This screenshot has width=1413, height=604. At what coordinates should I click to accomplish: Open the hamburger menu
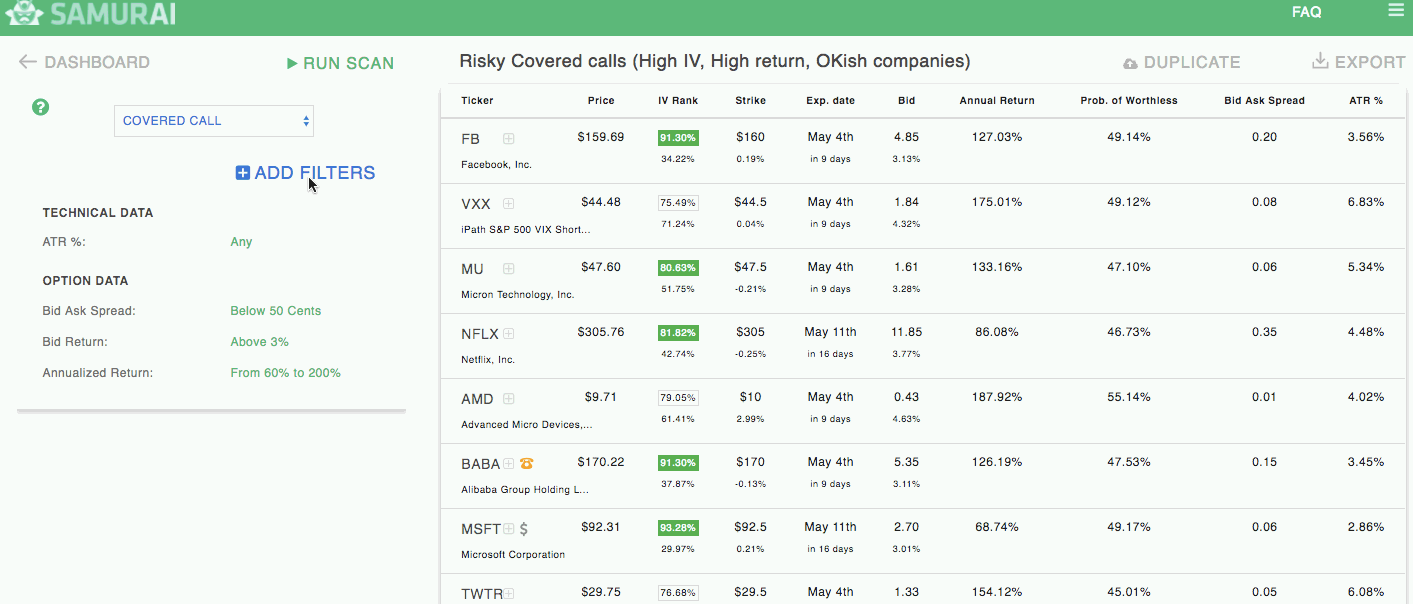click(x=1396, y=10)
